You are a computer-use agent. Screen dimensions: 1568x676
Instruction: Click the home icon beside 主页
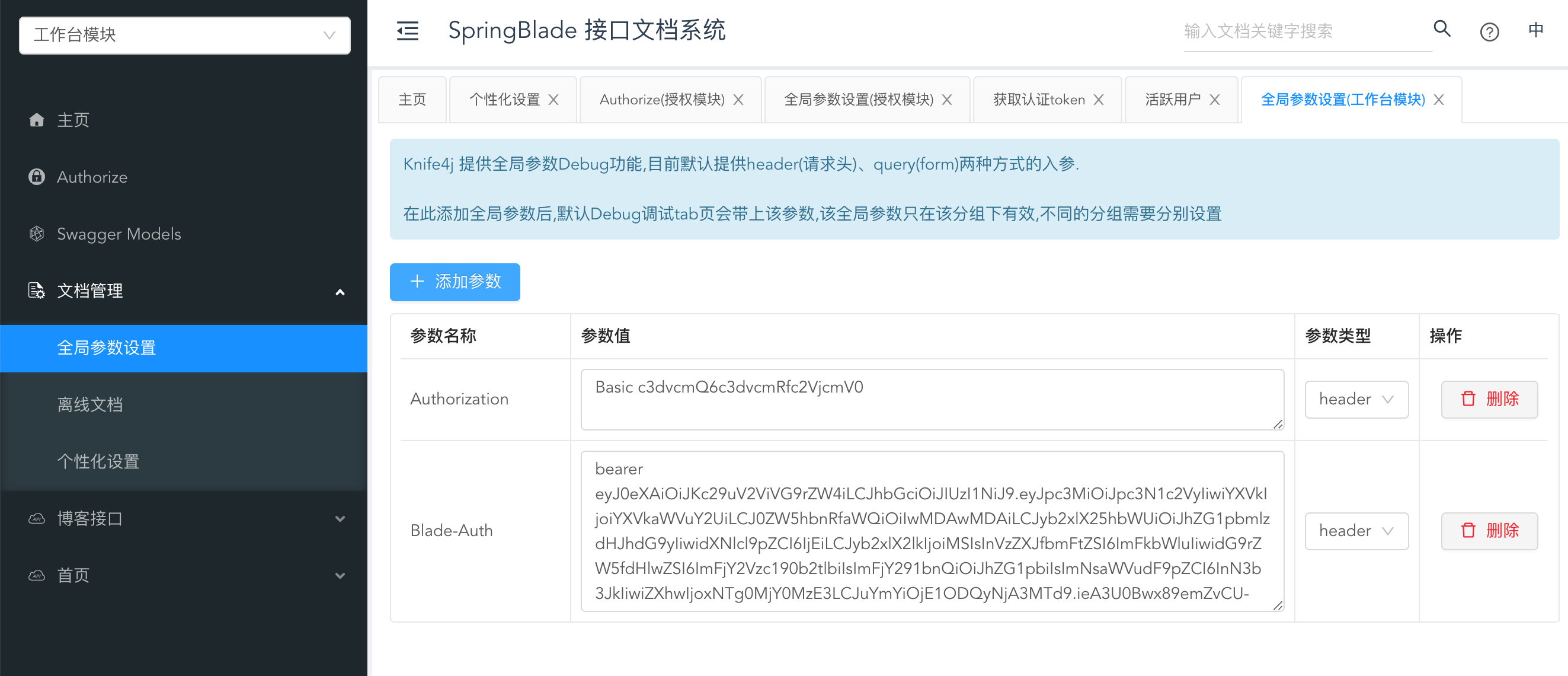coord(37,119)
